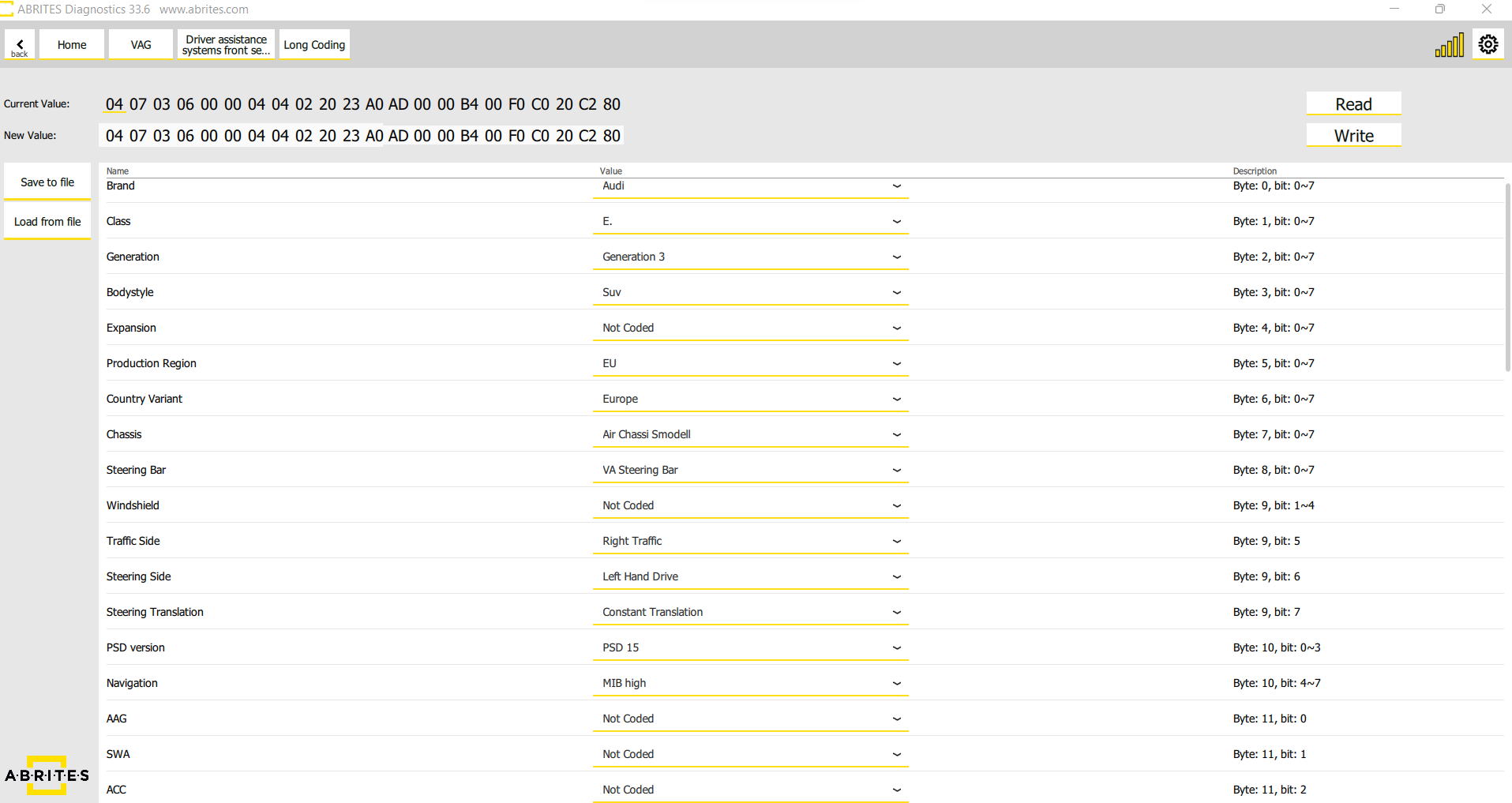Click the Name column header
Viewport: 1512px width, 803px height.
click(118, 171)
